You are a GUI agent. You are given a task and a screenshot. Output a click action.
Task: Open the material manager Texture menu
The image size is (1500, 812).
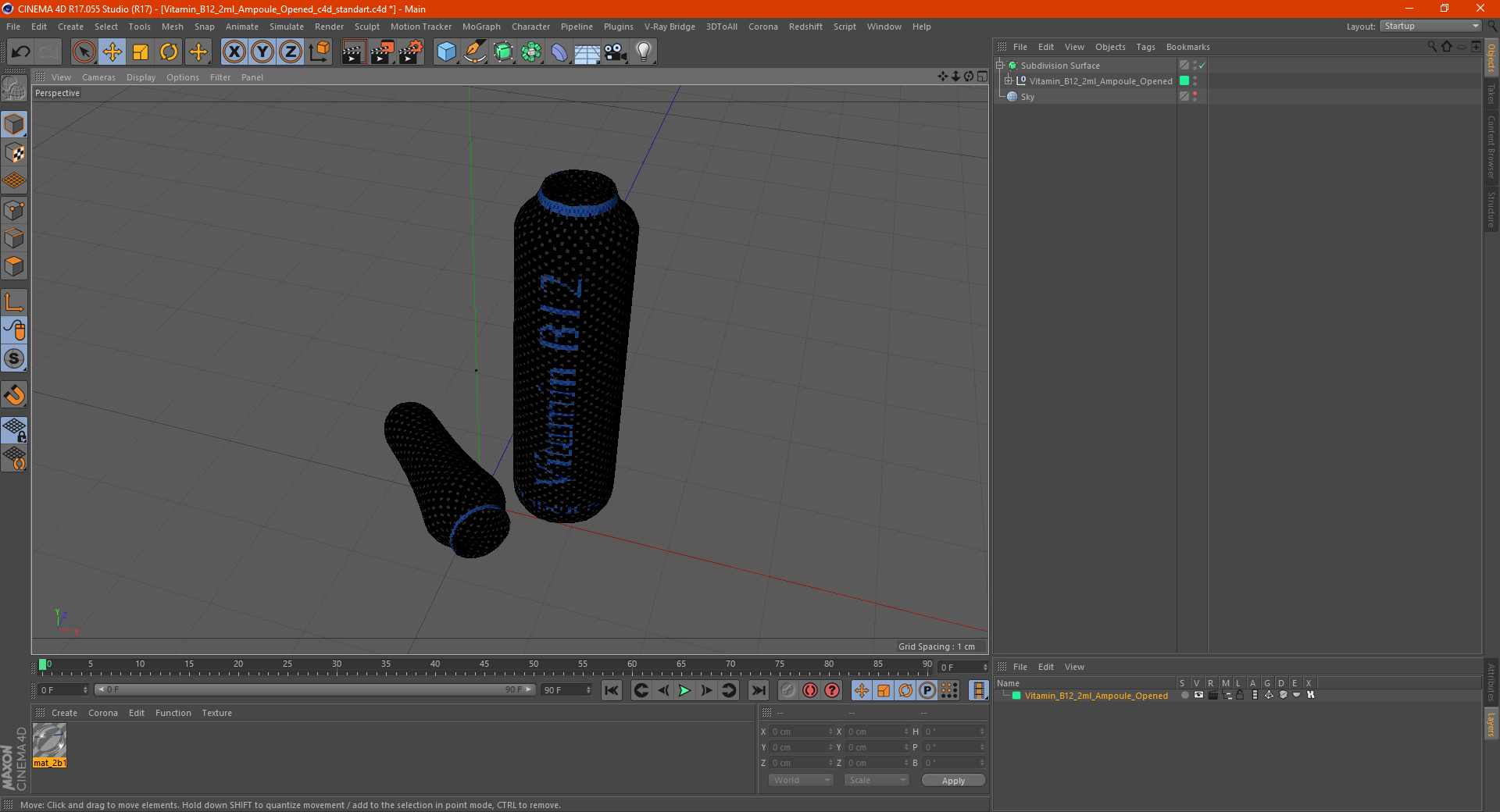click(216, 713)
